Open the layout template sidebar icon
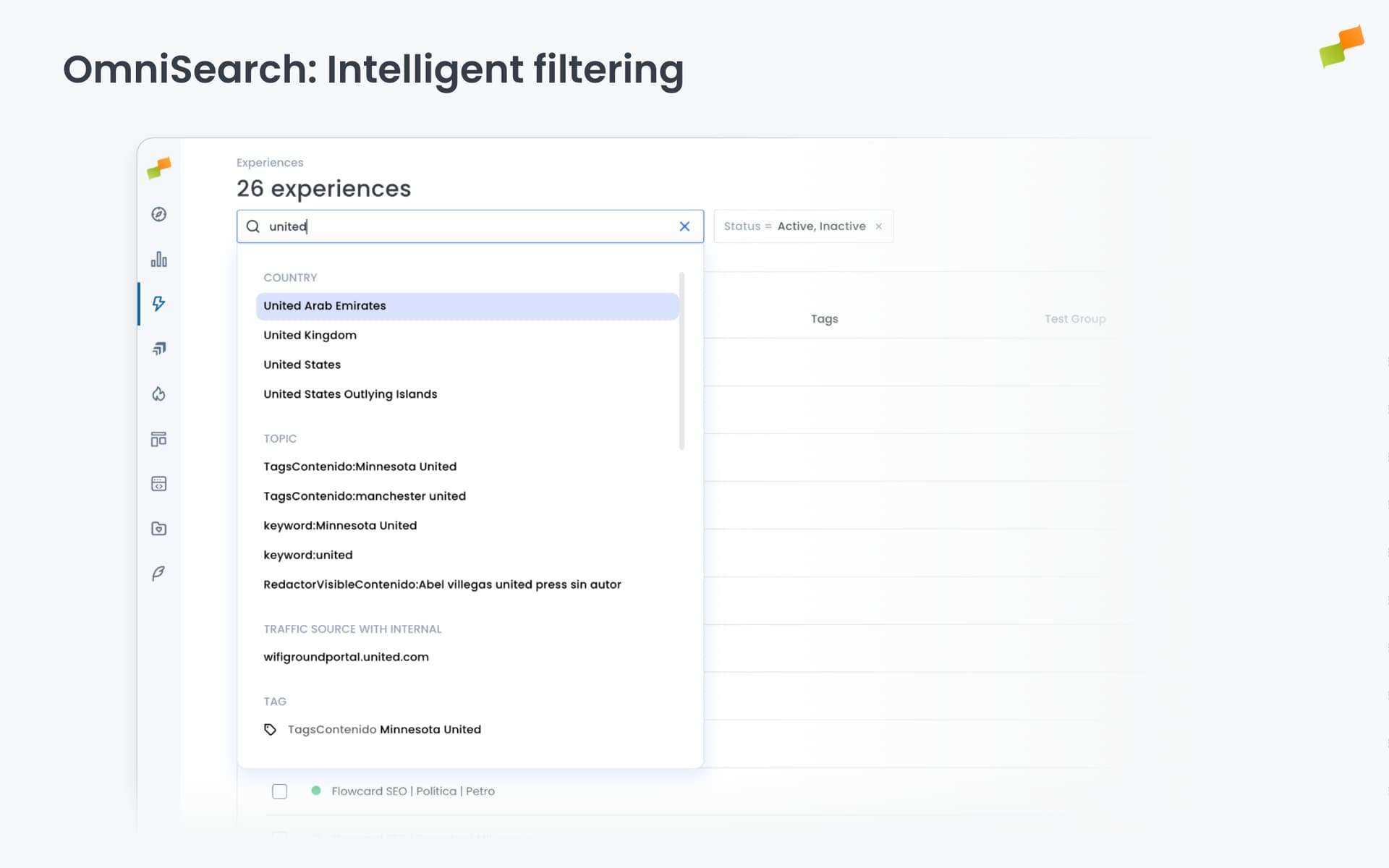 pos(159,439)
